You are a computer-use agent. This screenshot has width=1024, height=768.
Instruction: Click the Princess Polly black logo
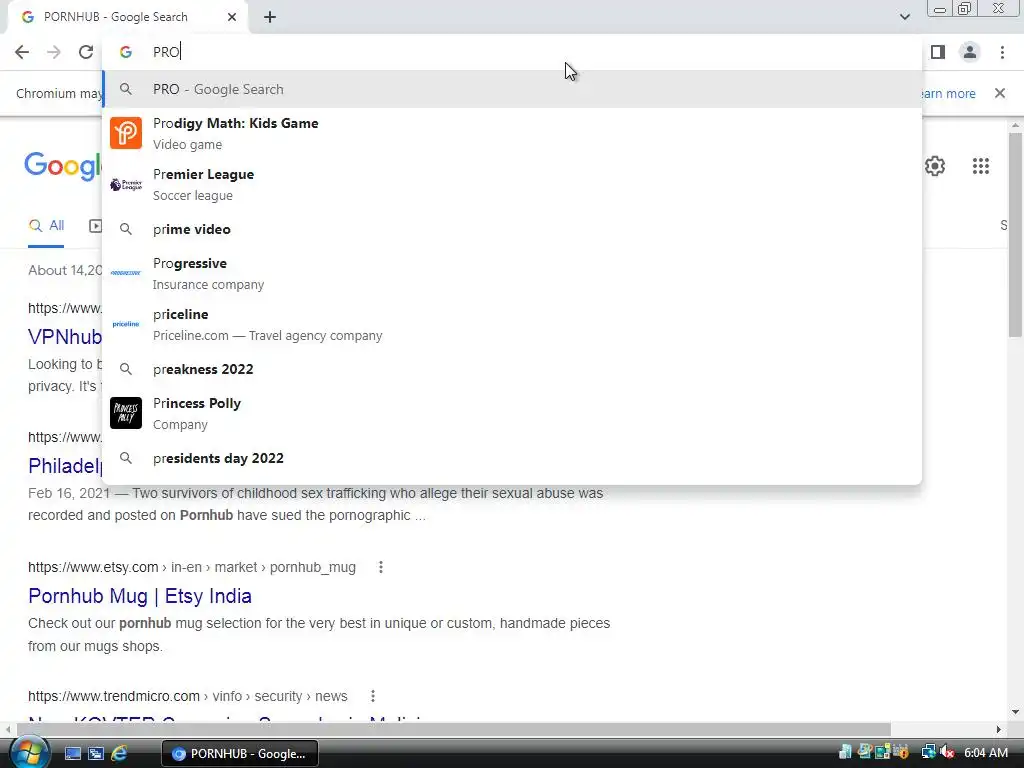pos(125,413)
